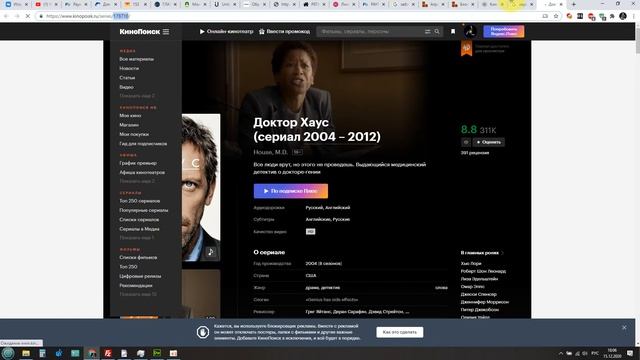The height and width of the screenshot is (360, 640).
Task: Open Магазин in the sidebar
Action: pos(129,125)
